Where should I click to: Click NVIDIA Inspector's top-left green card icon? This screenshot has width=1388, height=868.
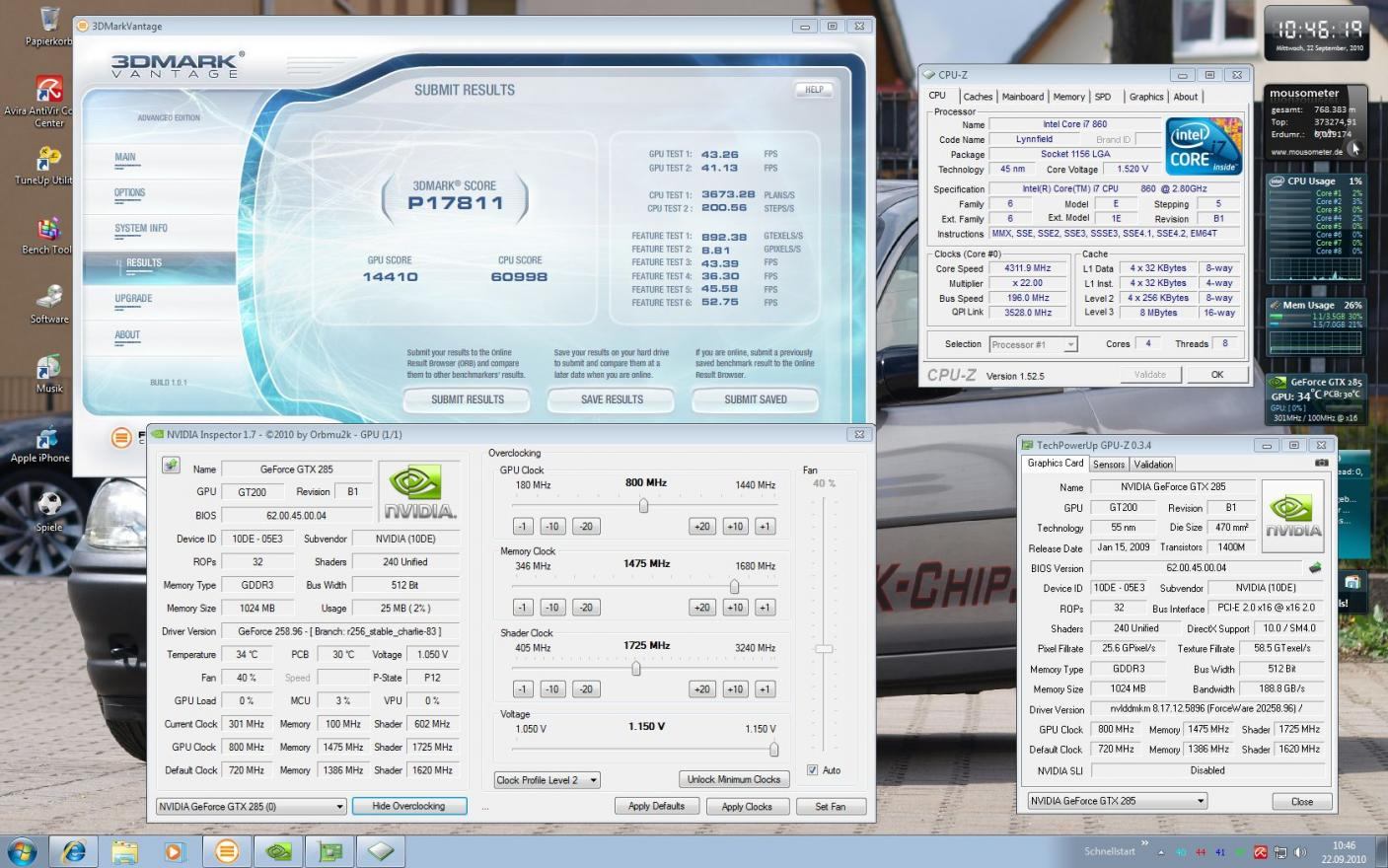click(171, 466)
